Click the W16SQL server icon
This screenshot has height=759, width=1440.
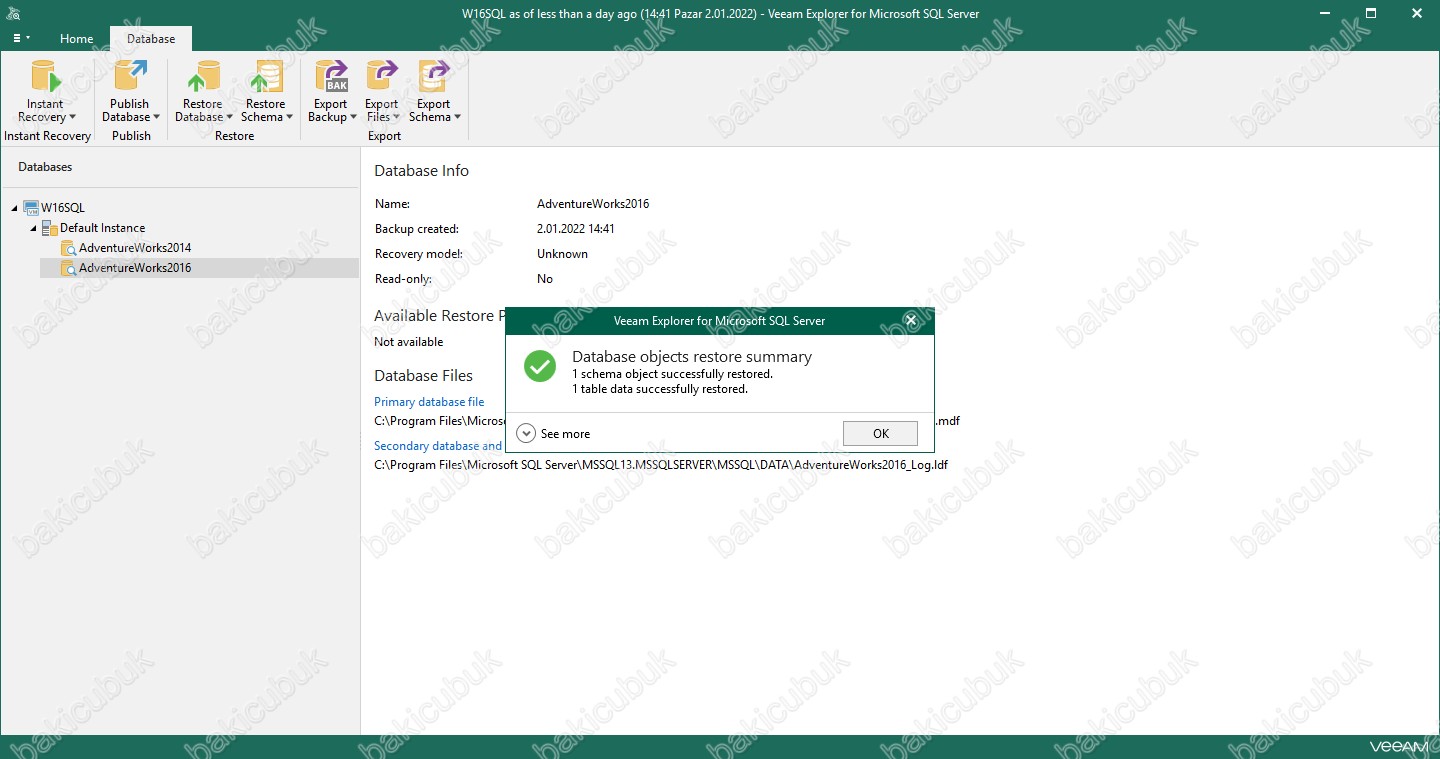point(31,208)
